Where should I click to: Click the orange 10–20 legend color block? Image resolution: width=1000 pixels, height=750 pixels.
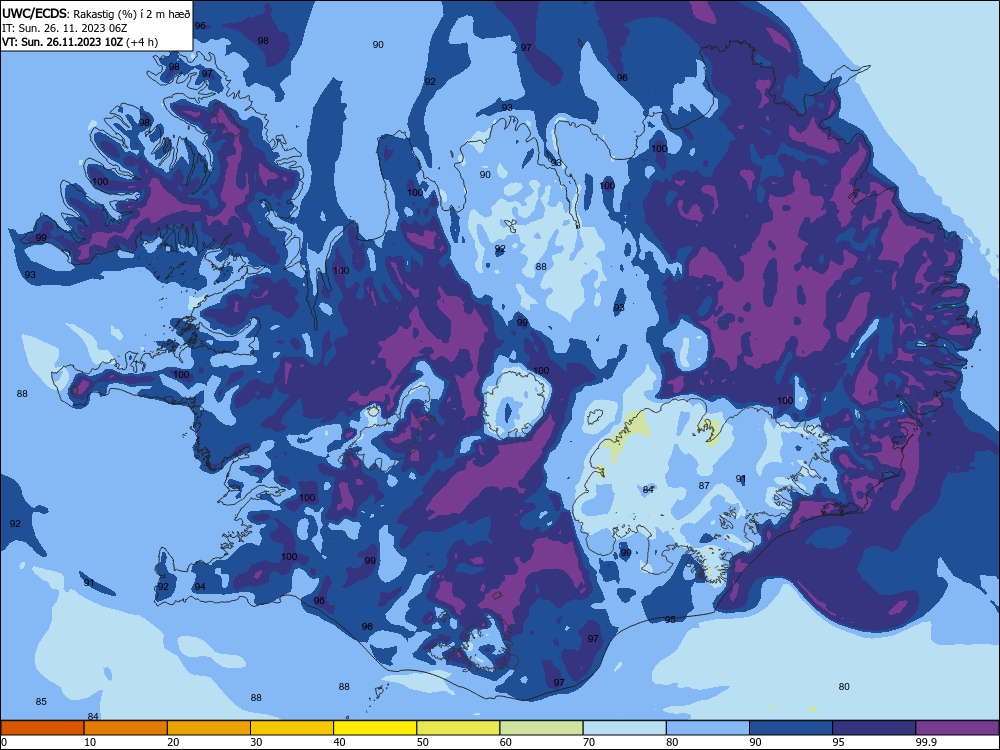tap(126, 728)
